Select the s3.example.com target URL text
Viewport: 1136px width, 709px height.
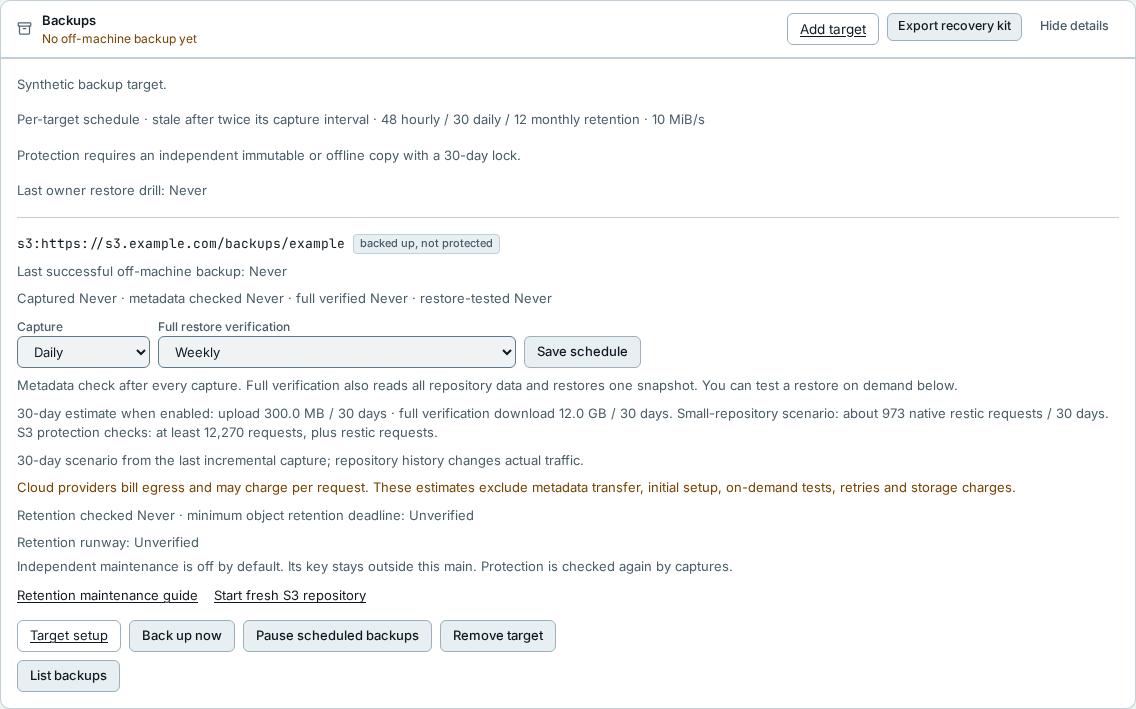180,243
